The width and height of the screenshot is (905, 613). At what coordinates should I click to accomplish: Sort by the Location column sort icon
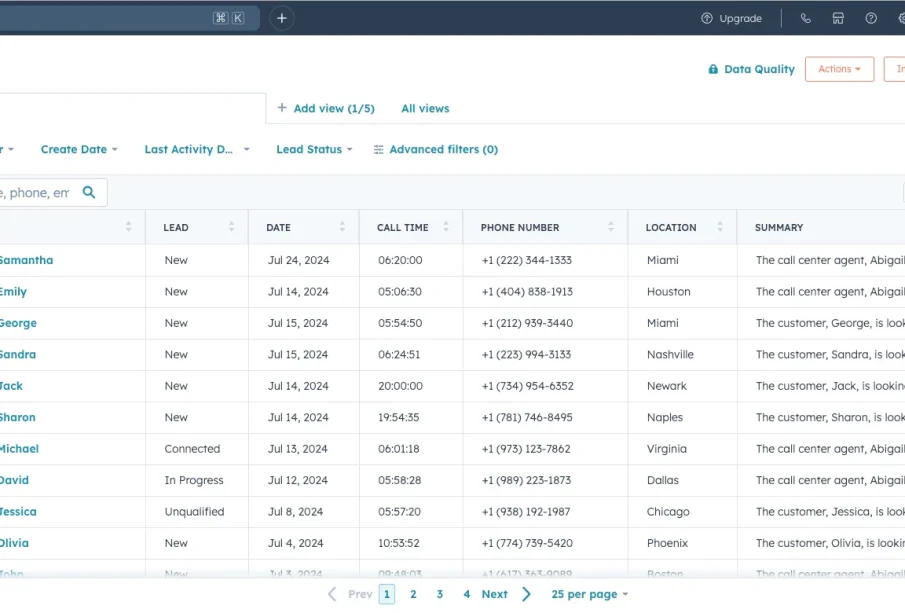720,227
